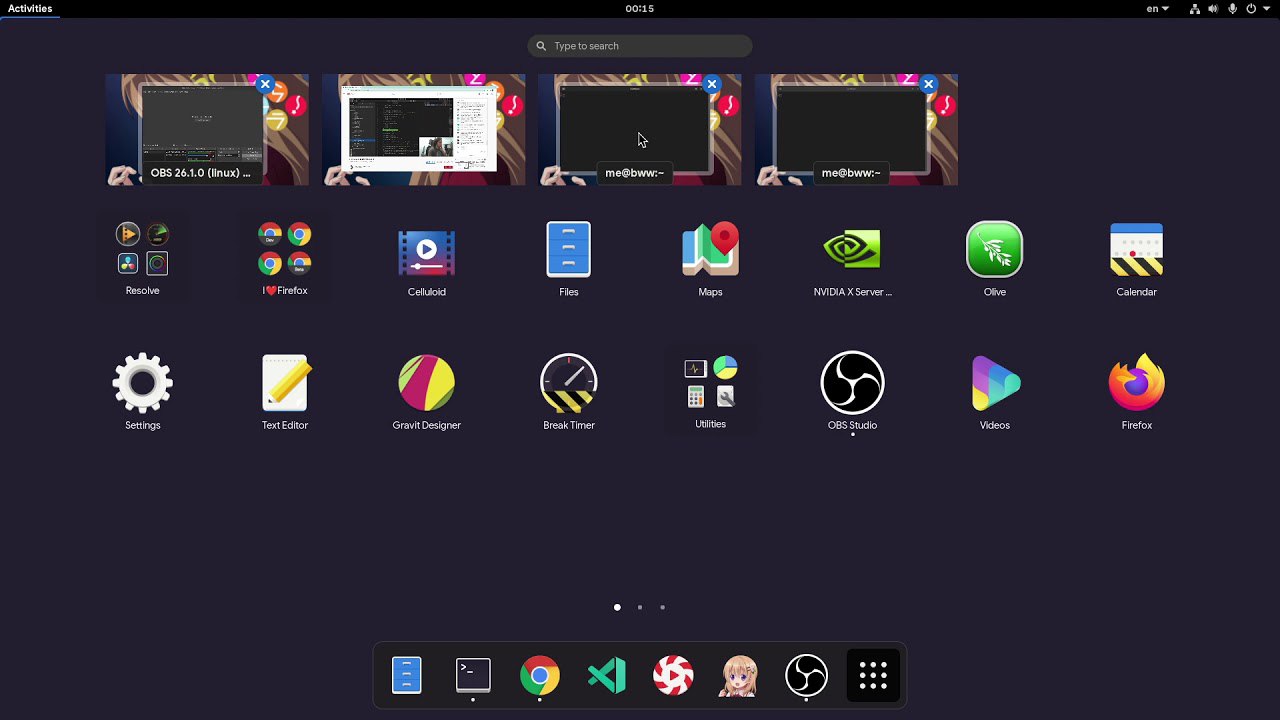Open the green VS Code-style icon in dock

click(x=606, y=676)
